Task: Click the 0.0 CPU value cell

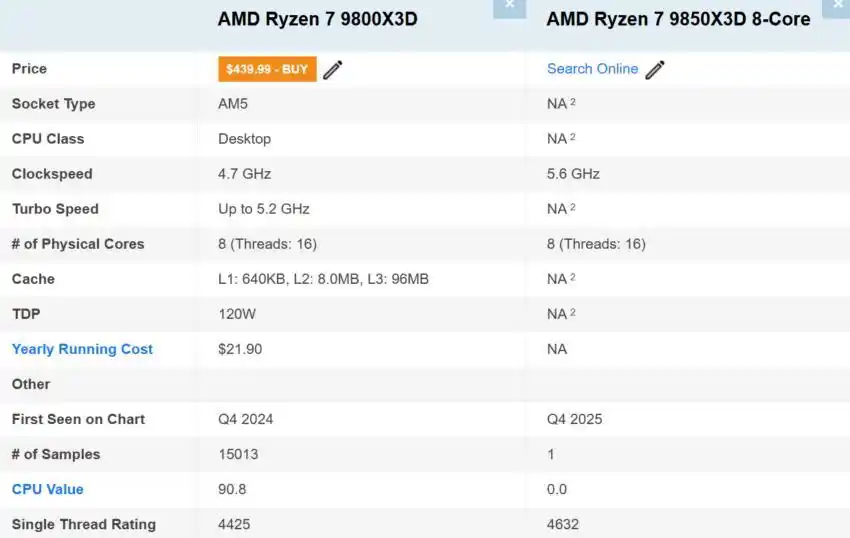Action: (x=557, y=489)
